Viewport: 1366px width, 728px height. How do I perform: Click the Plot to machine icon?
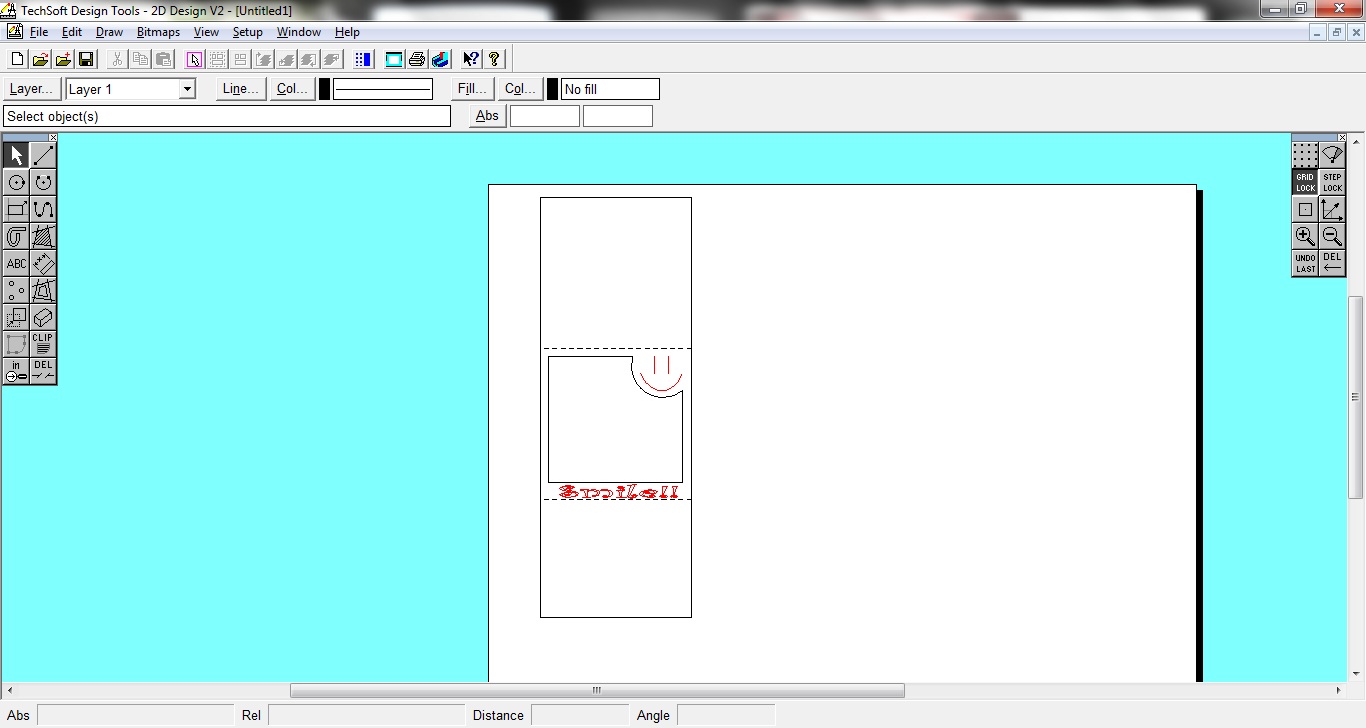coord(440,59)
